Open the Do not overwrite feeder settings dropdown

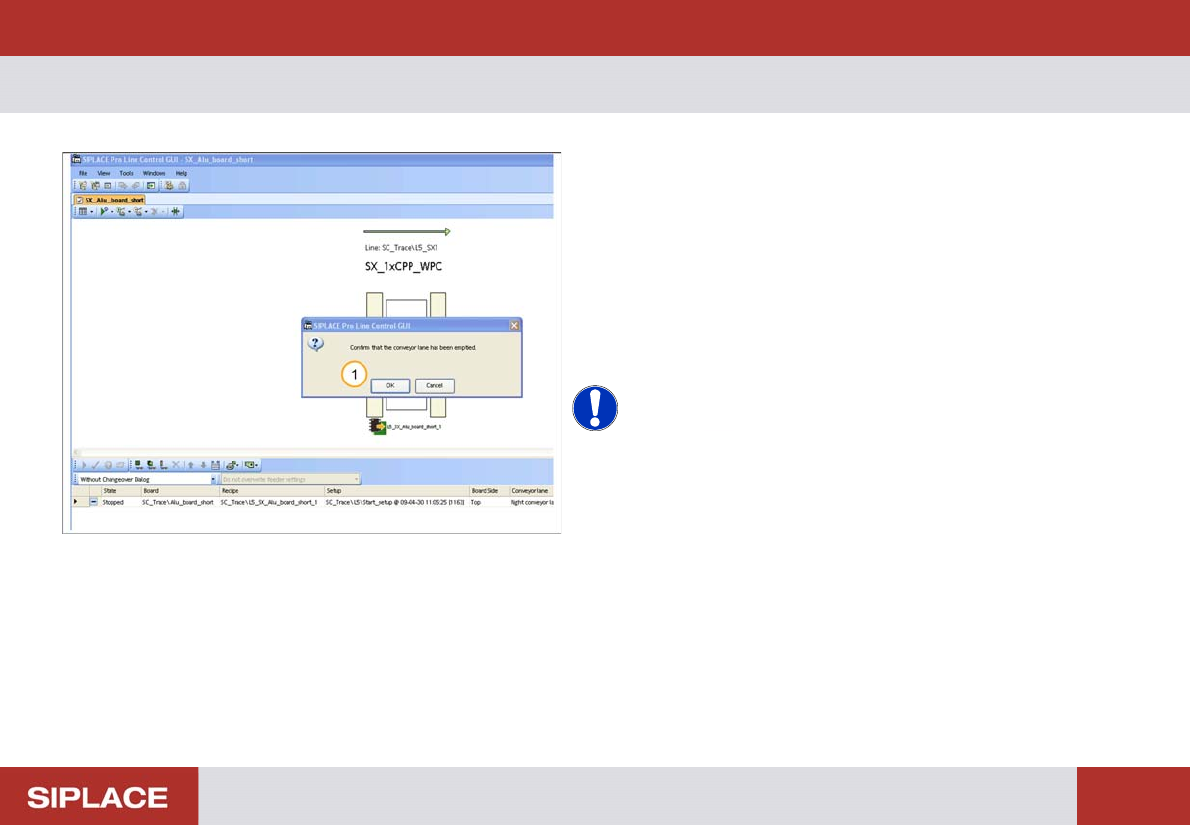click(291, 480)
